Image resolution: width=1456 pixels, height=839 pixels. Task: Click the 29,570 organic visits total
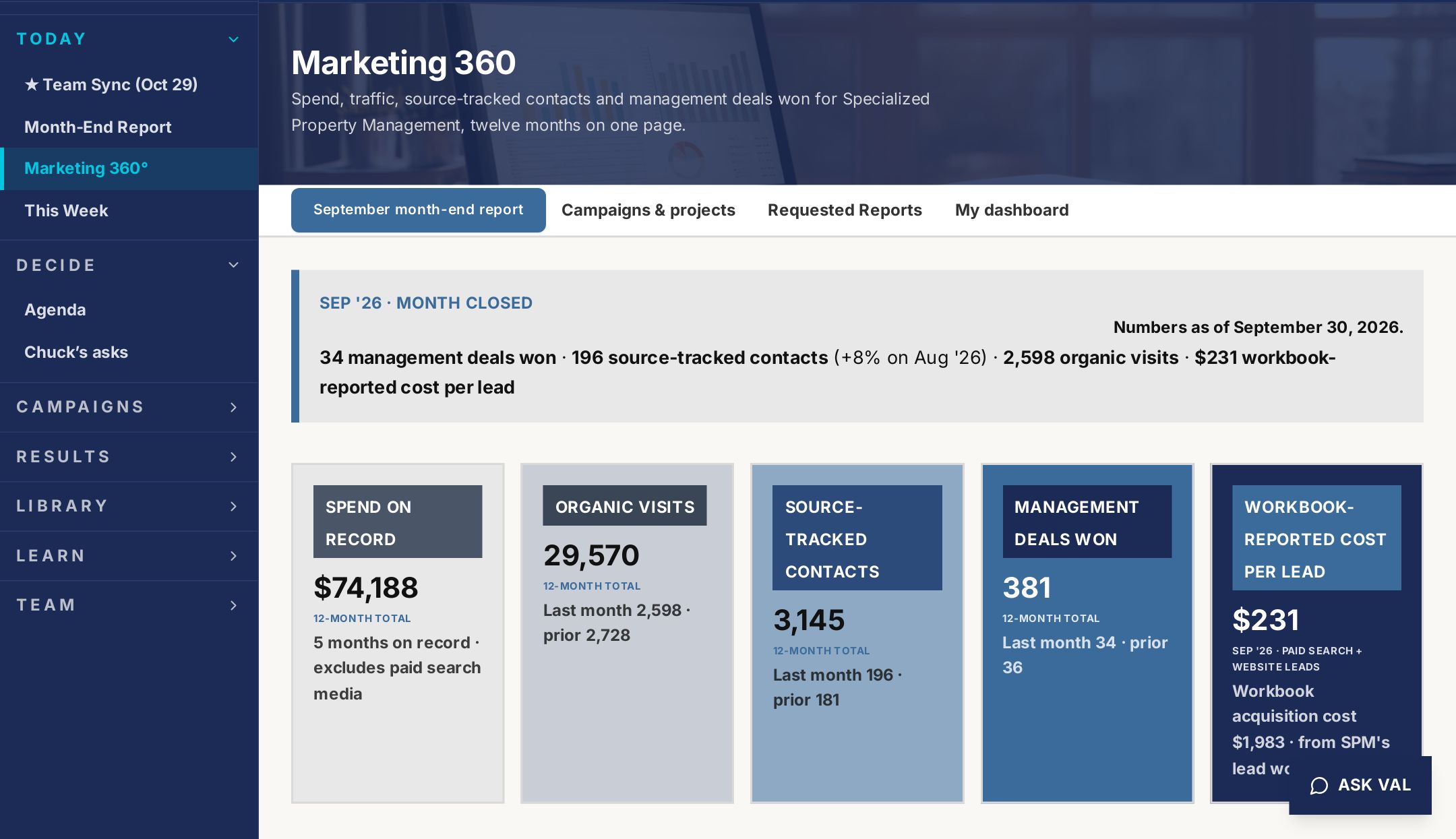point(591,555)
